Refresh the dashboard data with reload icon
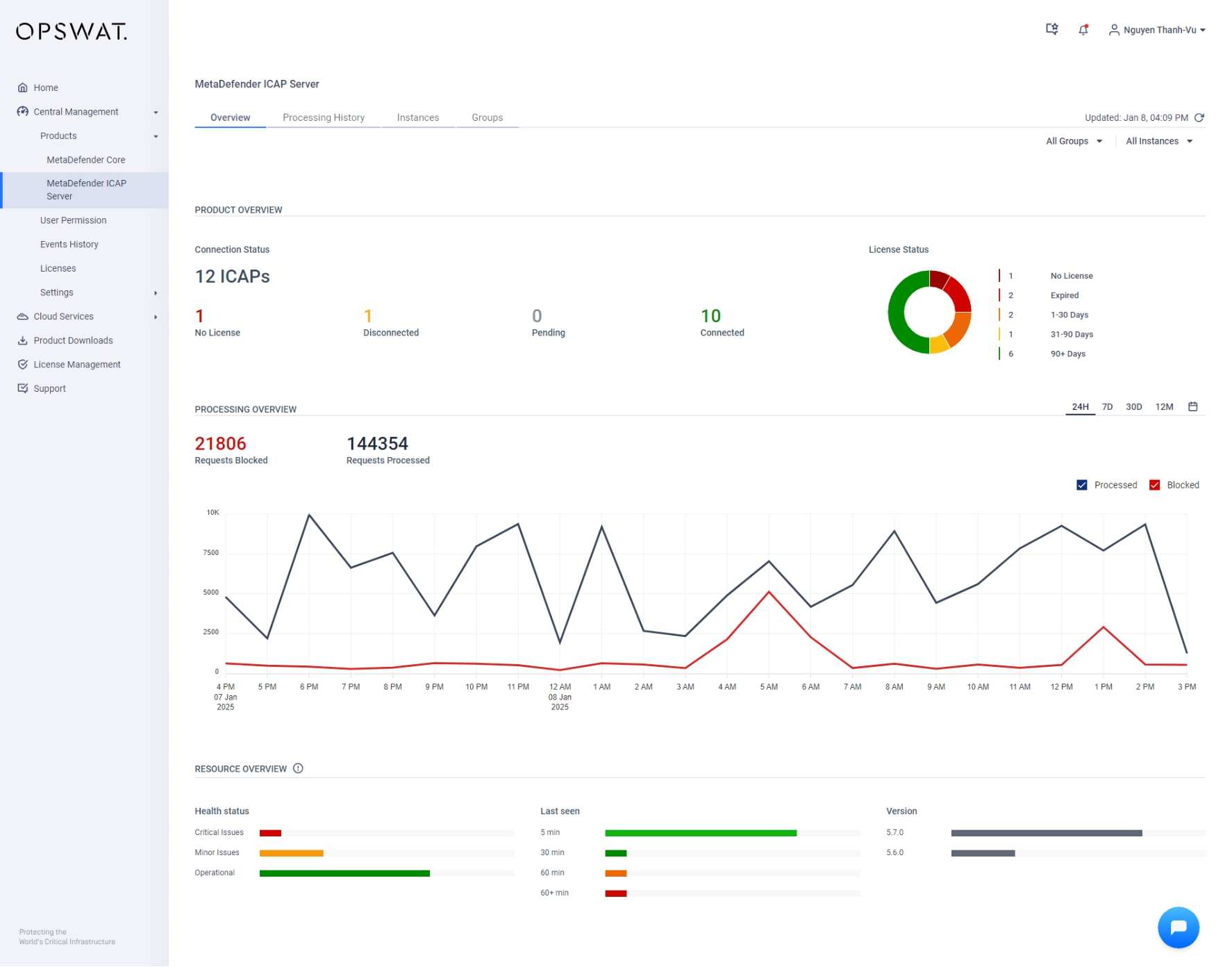The image size is (1232, 967). pyautogui.click(x=1199, y=118)
